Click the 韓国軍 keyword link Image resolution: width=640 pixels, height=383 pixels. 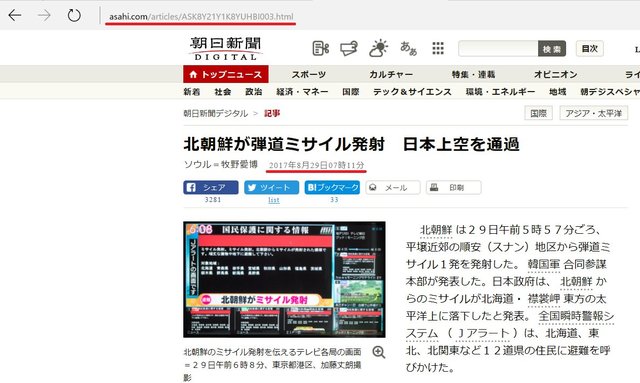click(544, 264)
